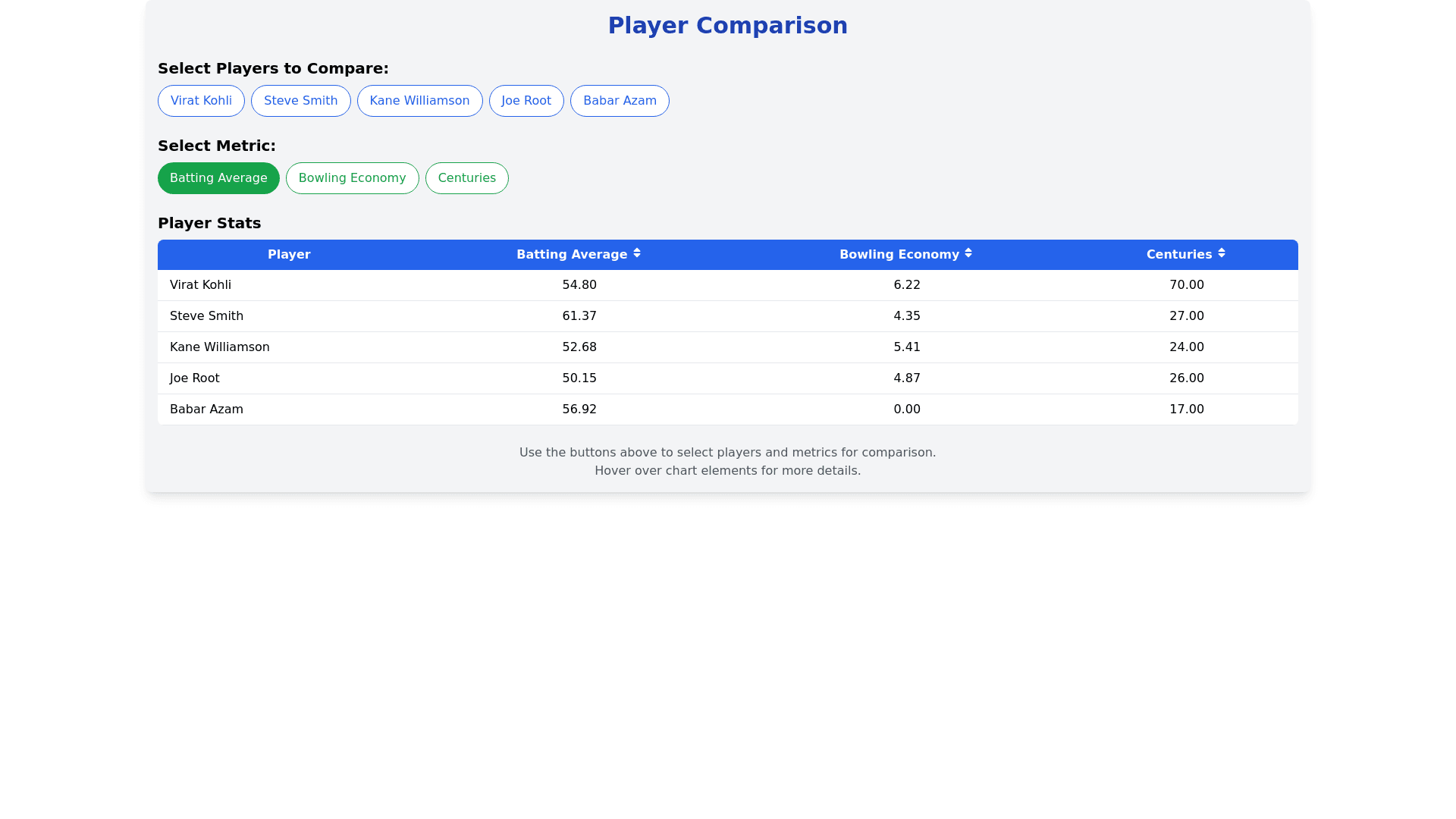Image resolution: width=1456 pixels, height=819 pixels.
Task: Switch metric to Centuries
Action: [x=466, y=178]
